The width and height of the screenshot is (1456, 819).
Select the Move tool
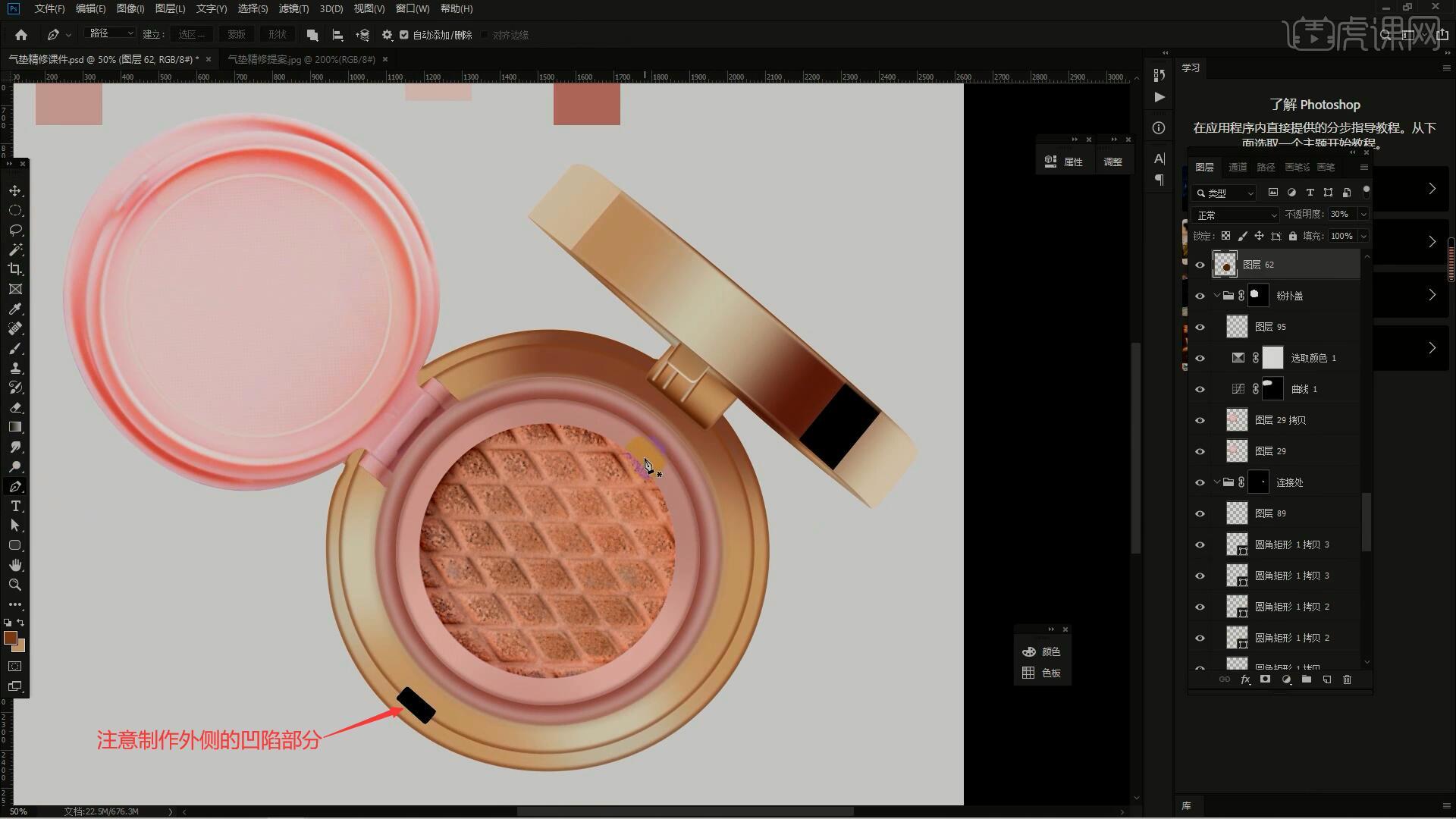click(x=15, y=190)
